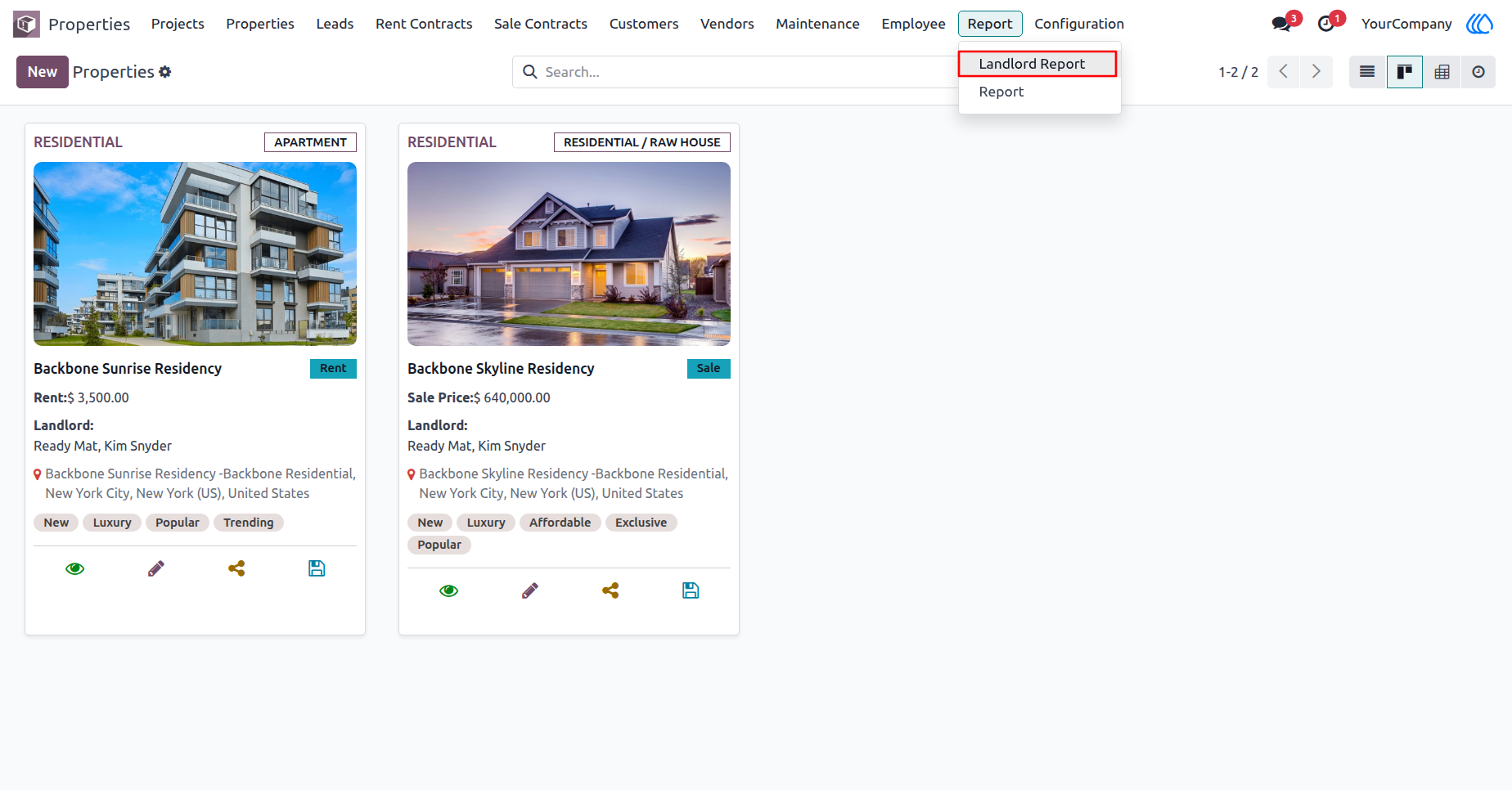Switch to pivot table view
The height and width of the screenshot is (790, 1512).
1442,72
